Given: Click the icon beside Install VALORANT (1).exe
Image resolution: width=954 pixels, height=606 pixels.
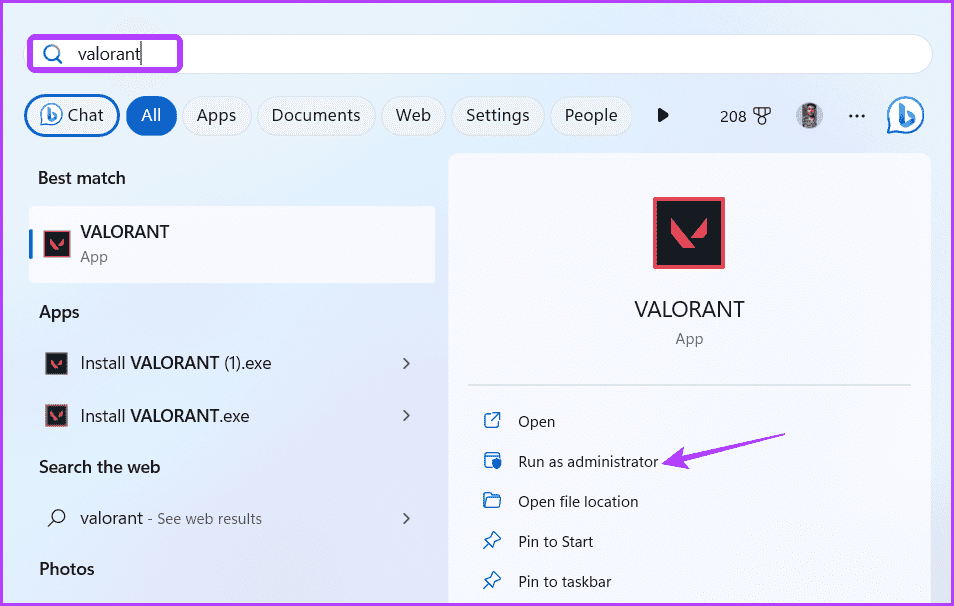Looking at the screenshot, I should coord(57,363).
